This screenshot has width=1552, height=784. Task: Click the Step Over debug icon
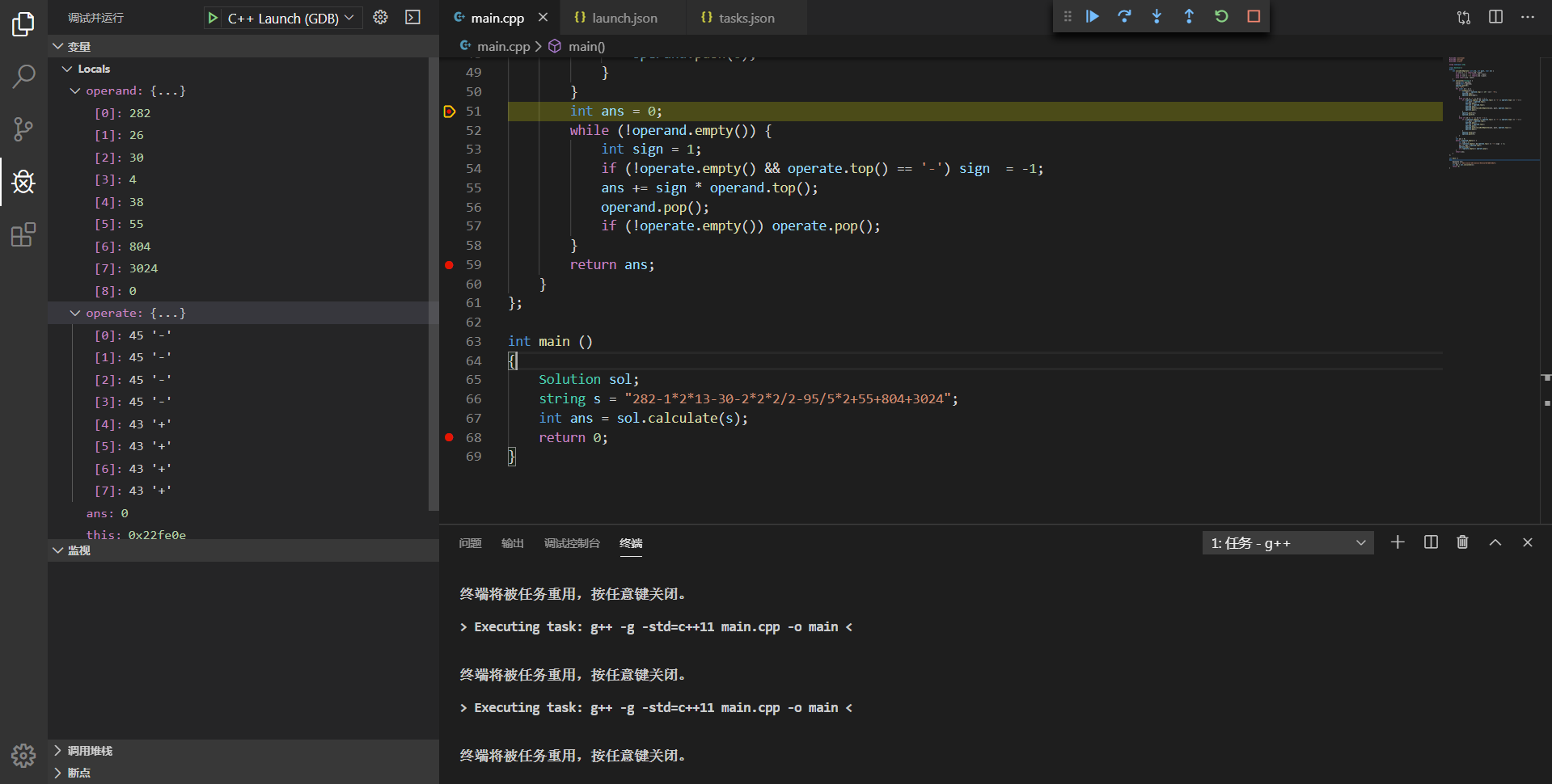1124,15
